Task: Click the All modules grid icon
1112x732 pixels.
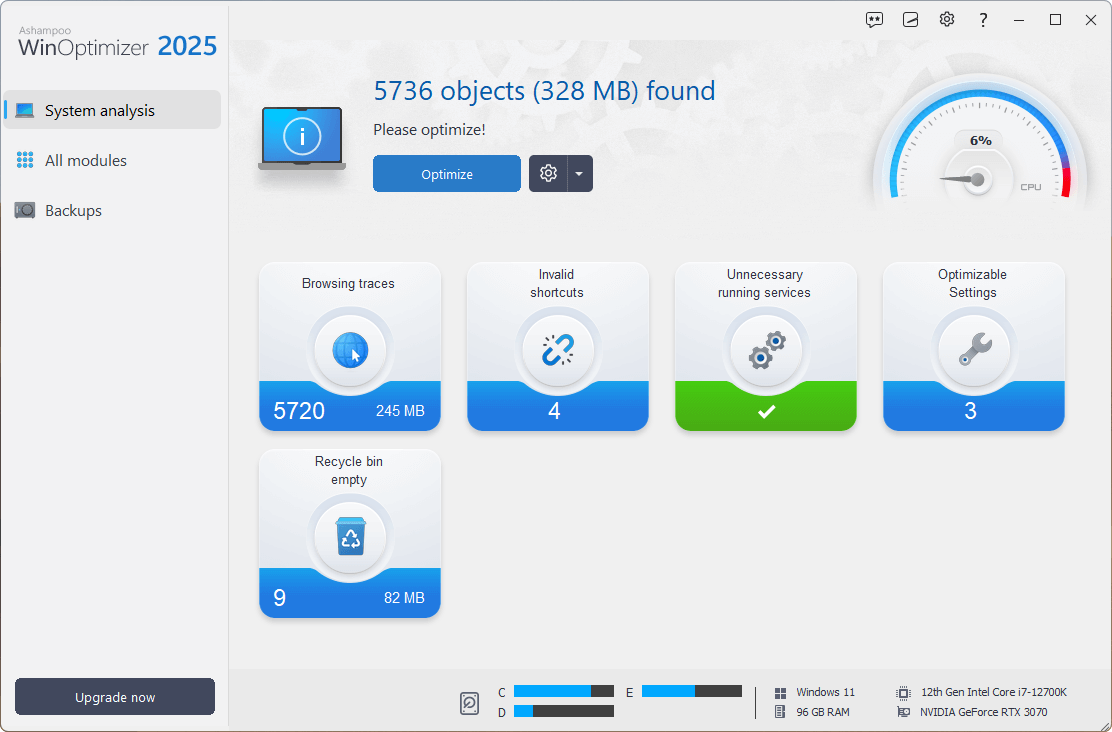Action: [24, 160]
